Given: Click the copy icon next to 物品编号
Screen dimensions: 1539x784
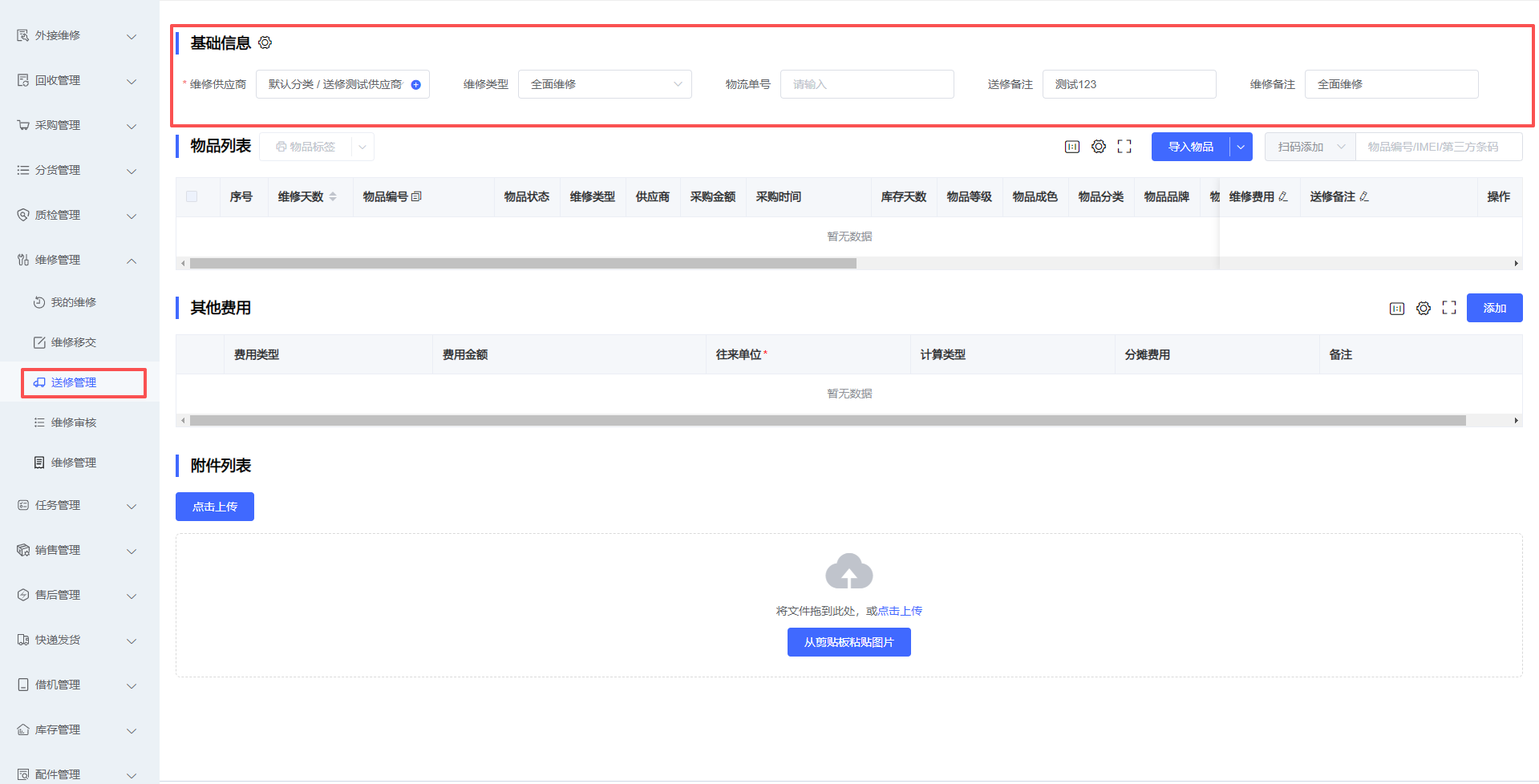Looking at the screenshot, I should pyautogui.click(x=416, y=197).
